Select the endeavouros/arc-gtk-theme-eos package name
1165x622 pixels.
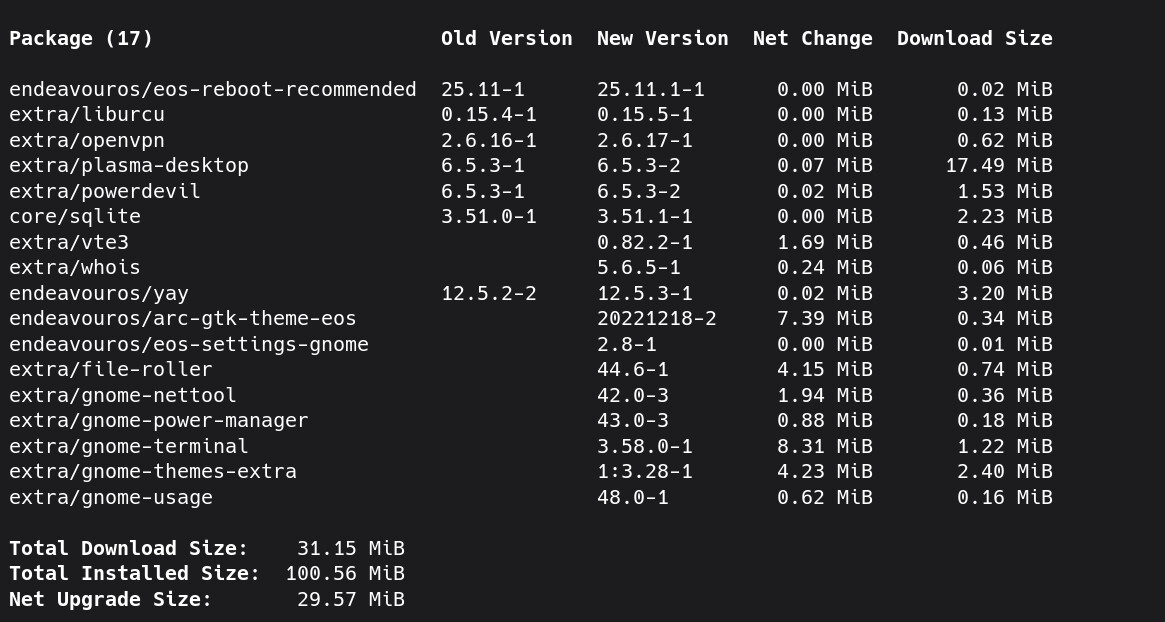(x=183, y=319)
